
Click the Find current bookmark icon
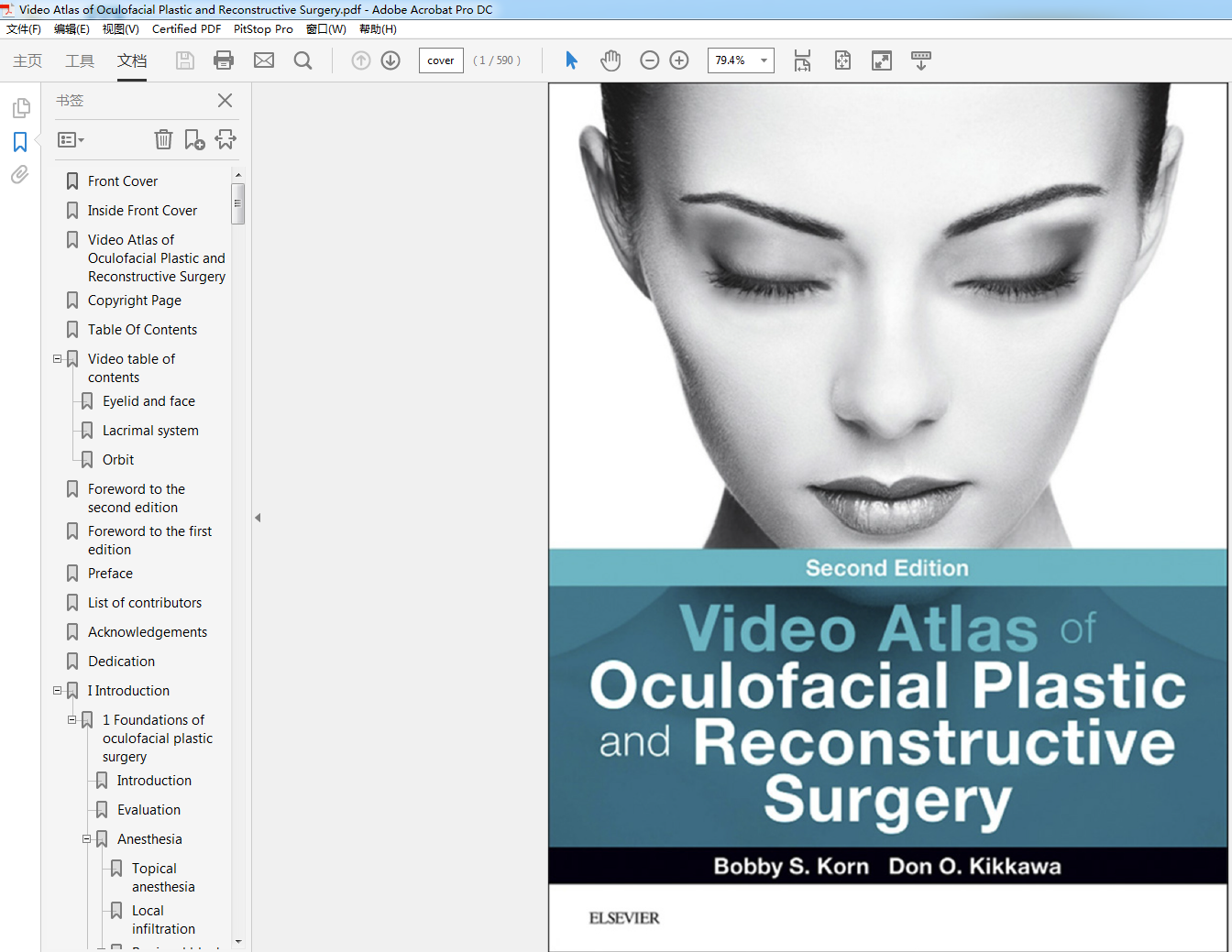tap(225, 139)
